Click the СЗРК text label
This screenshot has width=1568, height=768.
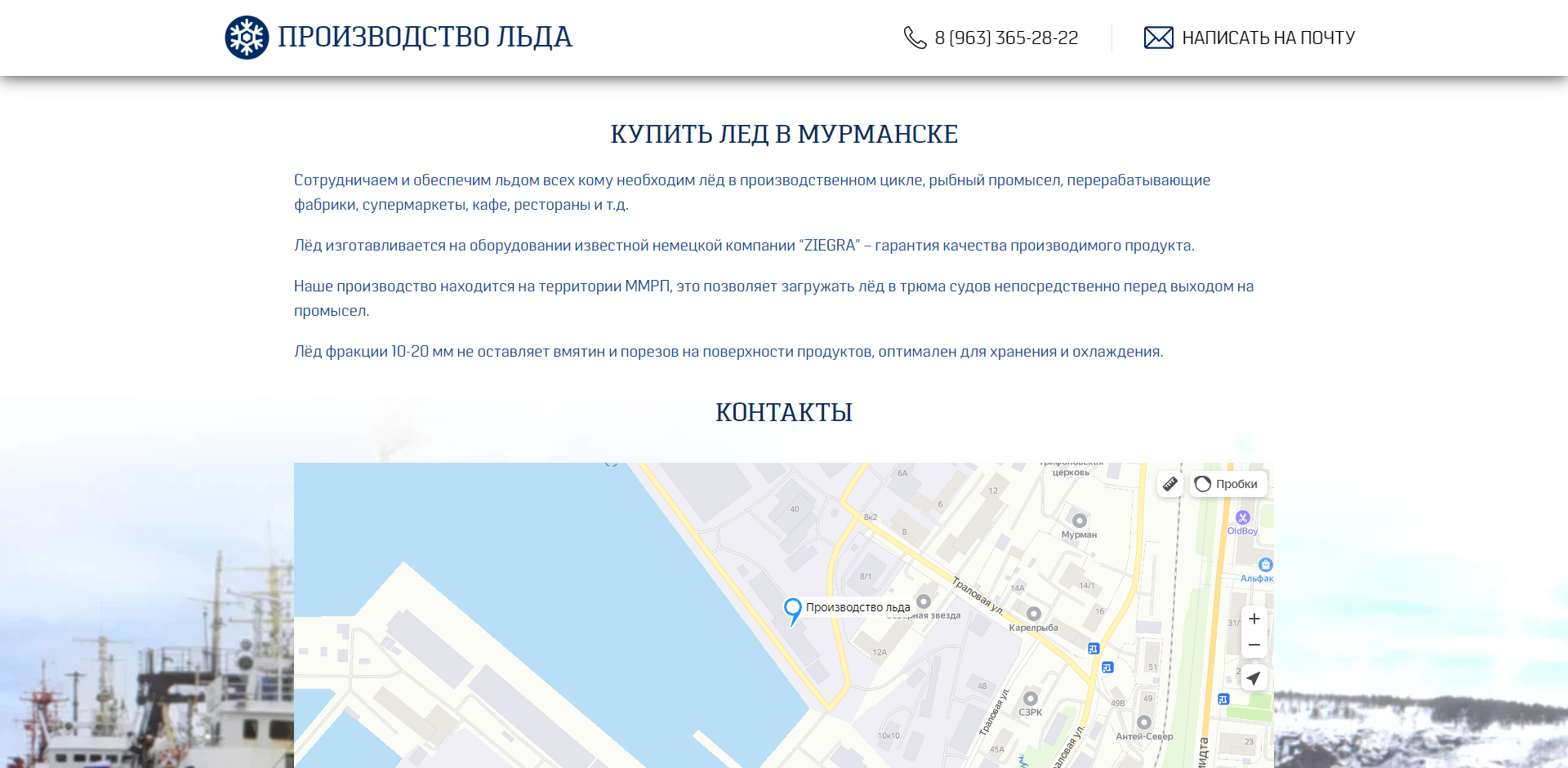[x=1031, y=713]
